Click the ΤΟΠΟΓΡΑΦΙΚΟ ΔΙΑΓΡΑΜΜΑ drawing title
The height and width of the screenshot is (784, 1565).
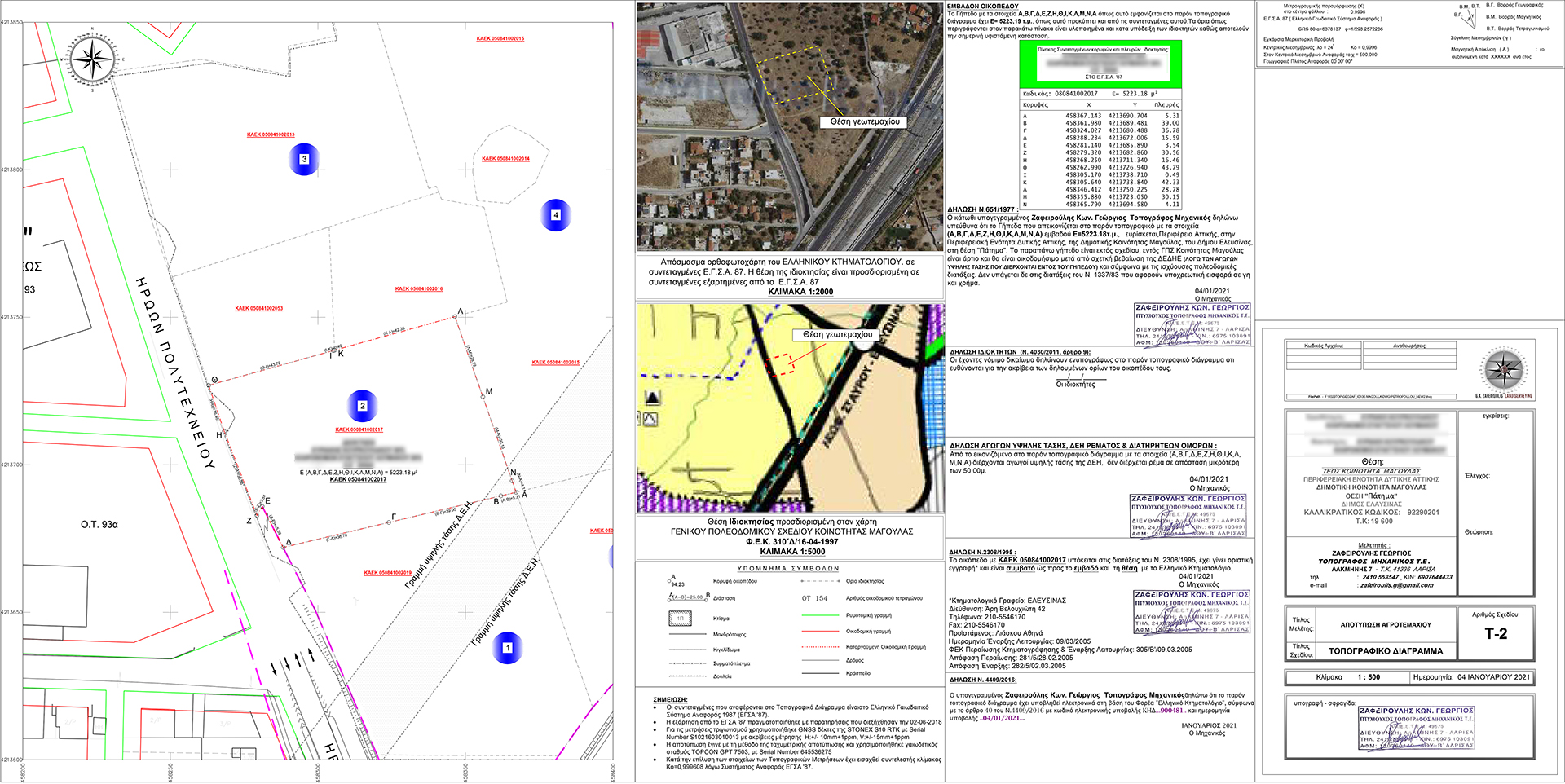(1386, 651)
